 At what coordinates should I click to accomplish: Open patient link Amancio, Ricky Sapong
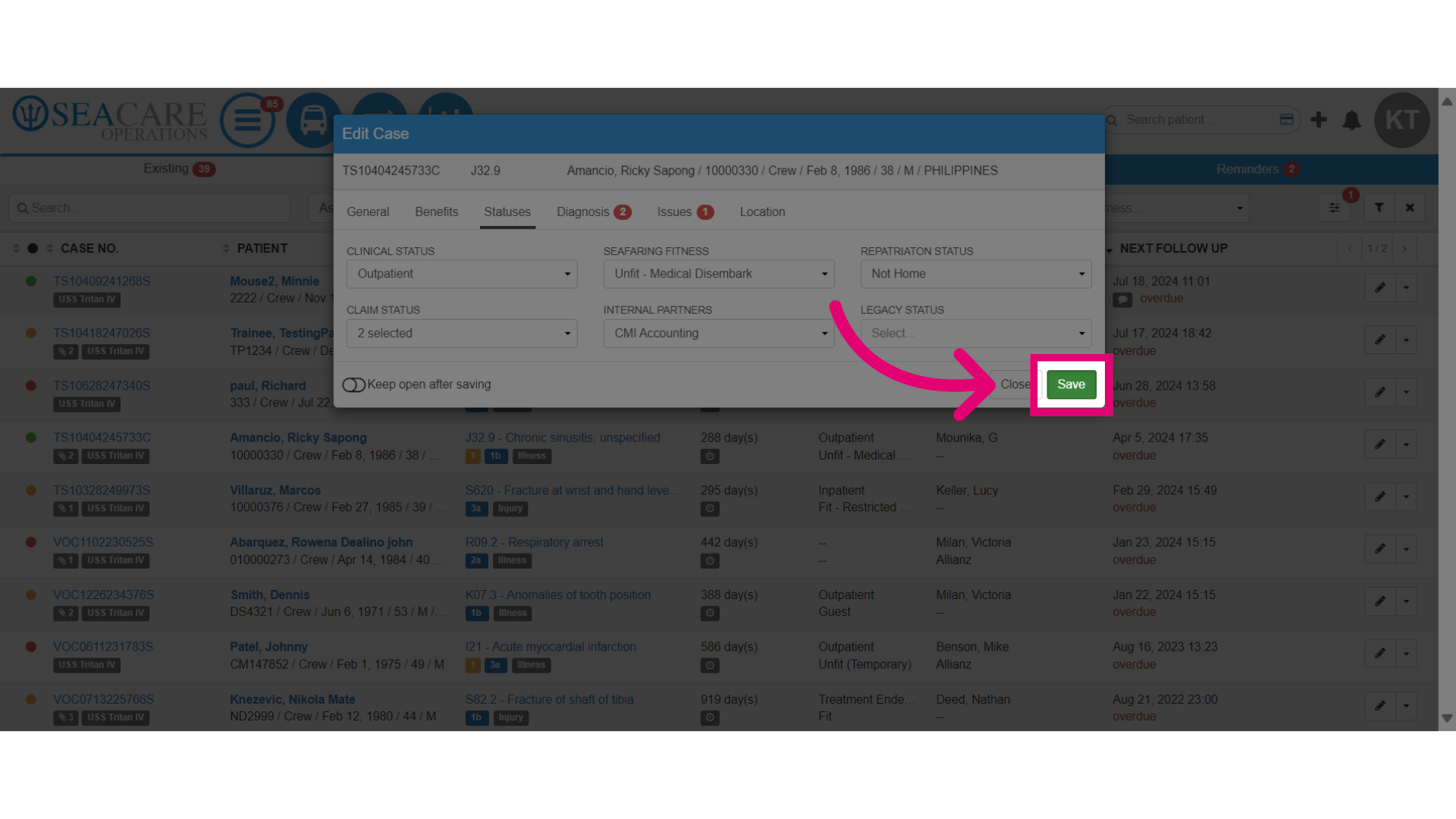298,438
